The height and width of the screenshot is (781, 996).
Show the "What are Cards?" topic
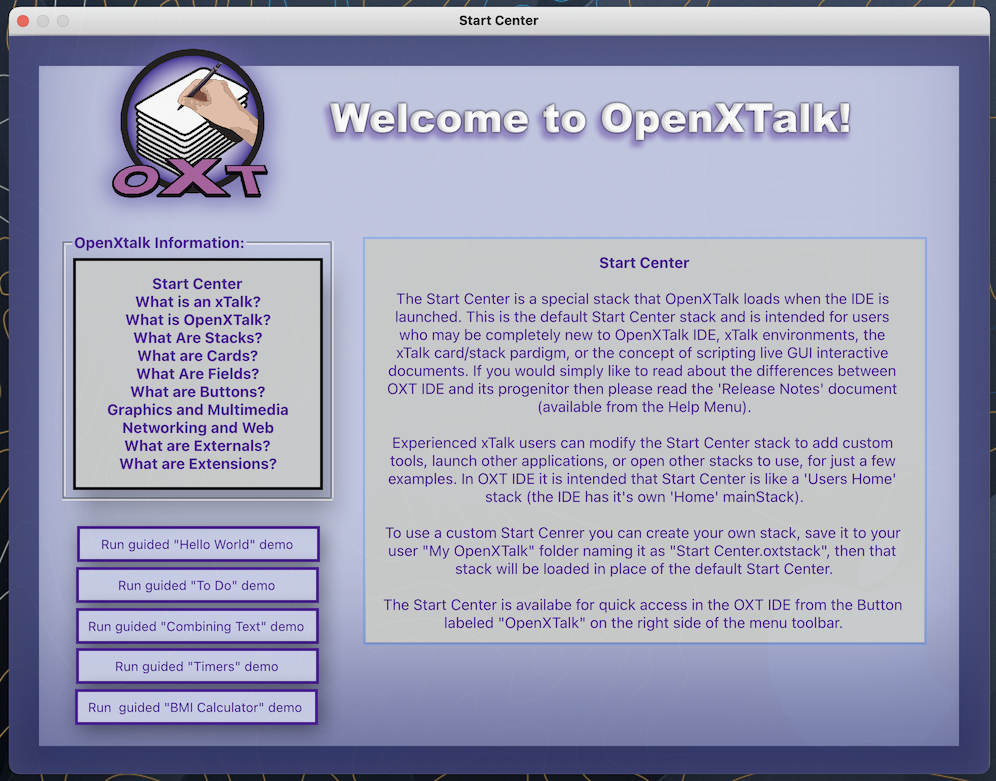click(198, 356)
